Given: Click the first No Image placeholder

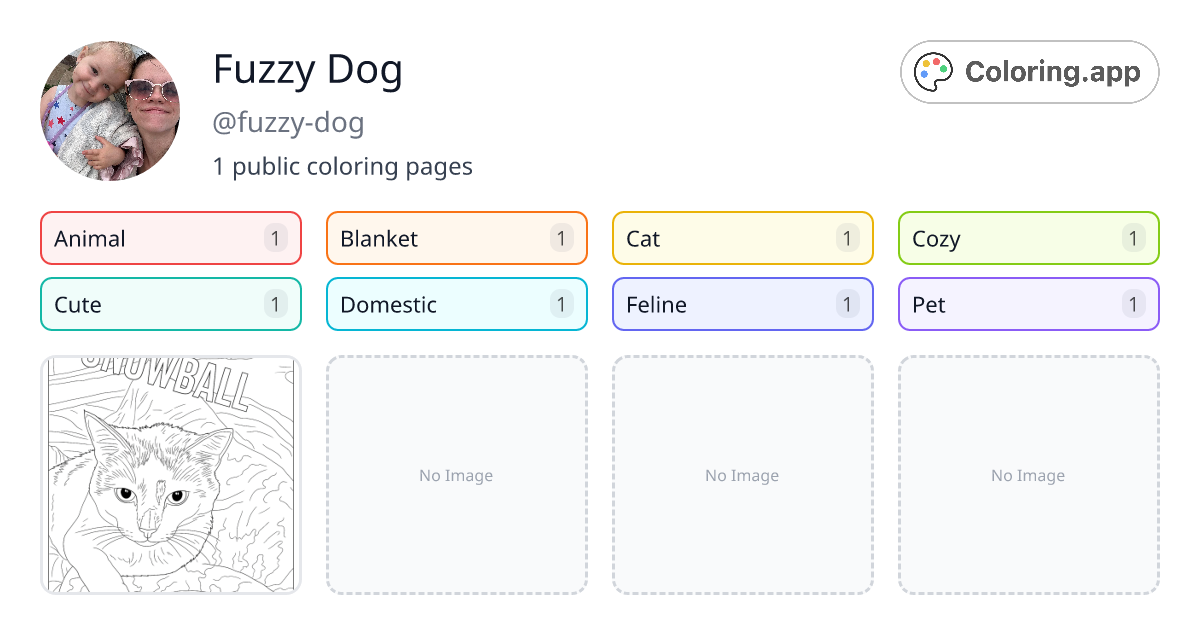Looking at the screenshot, I should (457, 475).
